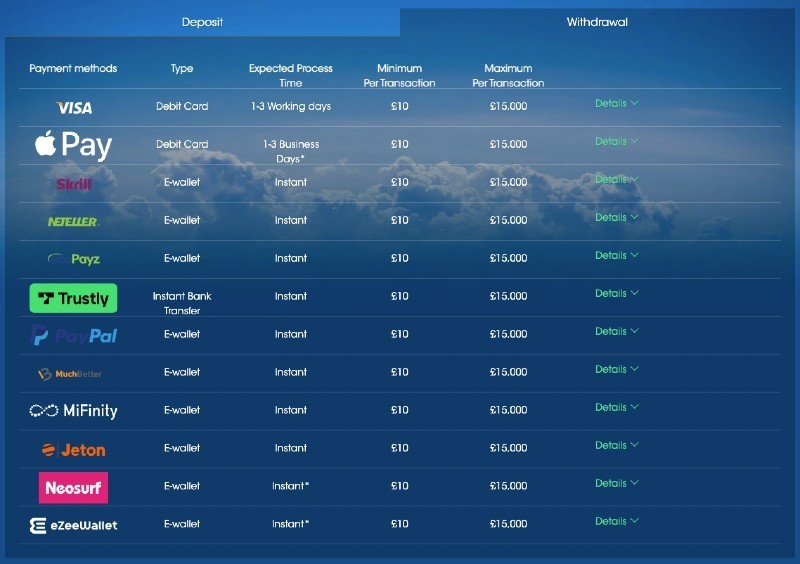Select the Skrill logo
The width and height of the screenshot is (800, 564).
73,184
